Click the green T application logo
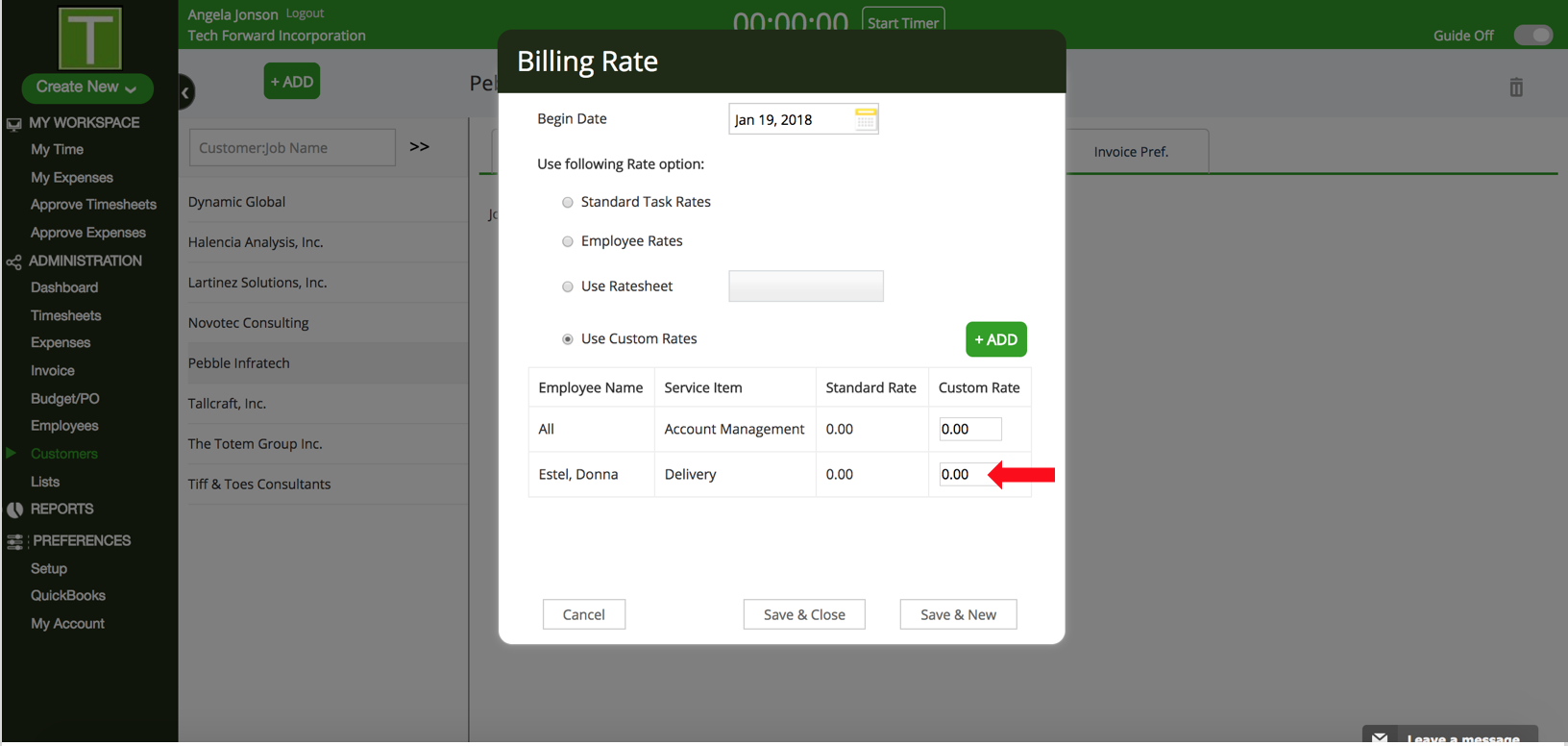This screenshot has width=1568, height=746. [x=90, y=38]
